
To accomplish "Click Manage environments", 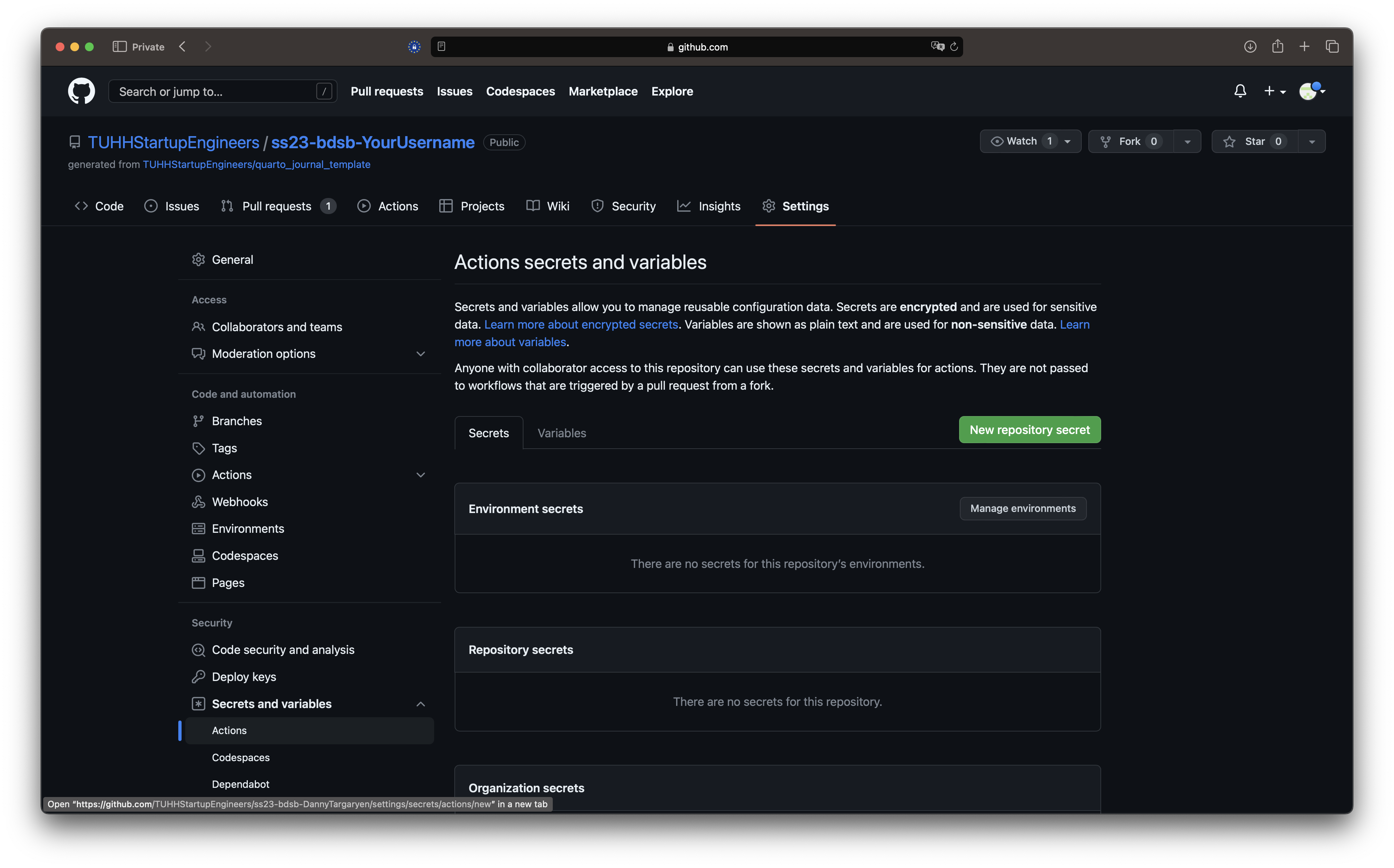I will (1022, 508).
